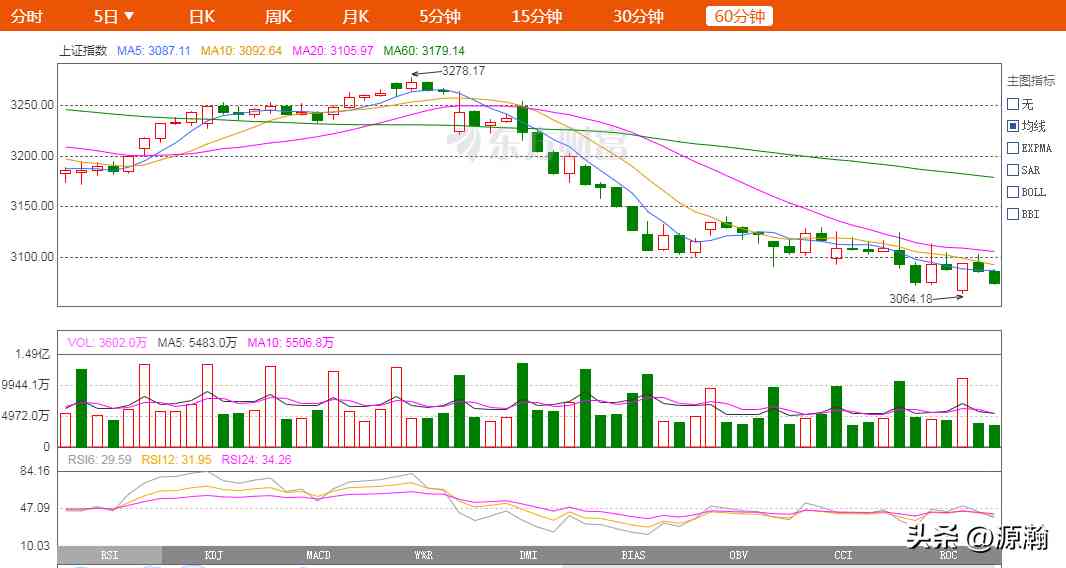The image size is (1066, 568).
Task: Open the 月K monthly chart
Action: tap(355, 16)
